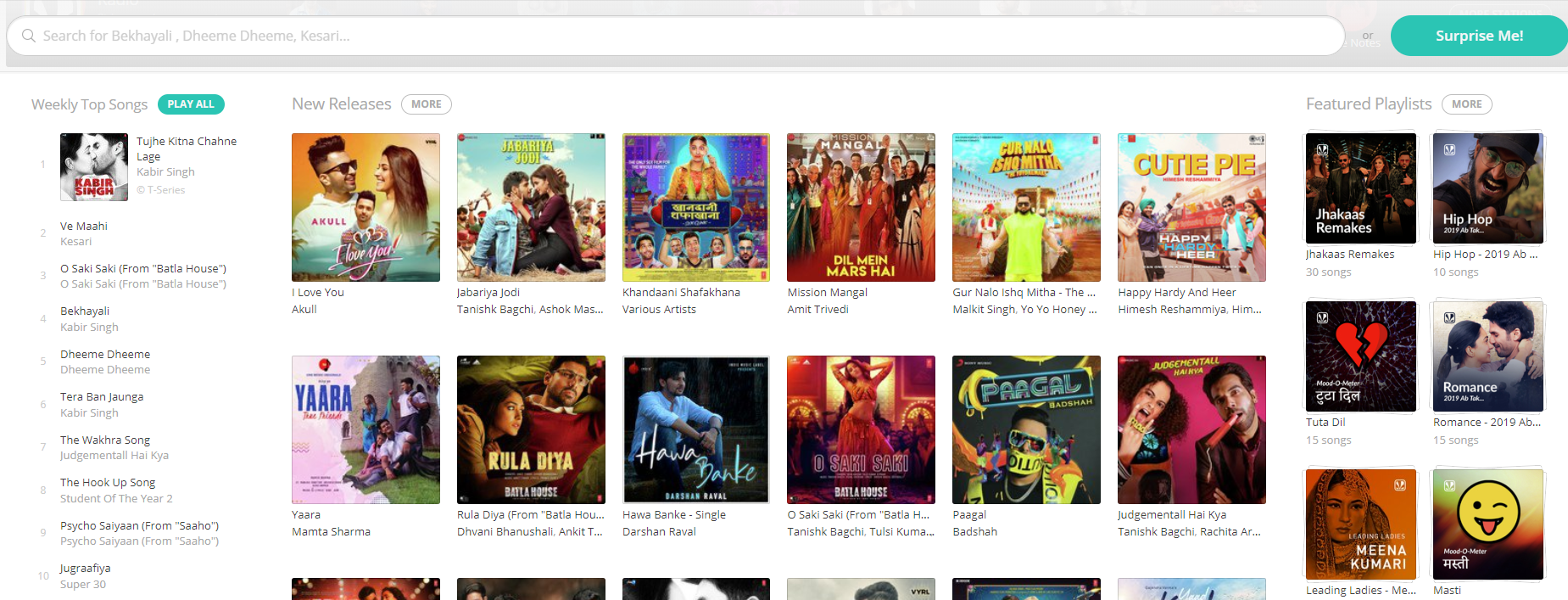Open O Saki Saki Batla House cover
Viewport: 1568px width, 600px height.
[x=861, y=429]
